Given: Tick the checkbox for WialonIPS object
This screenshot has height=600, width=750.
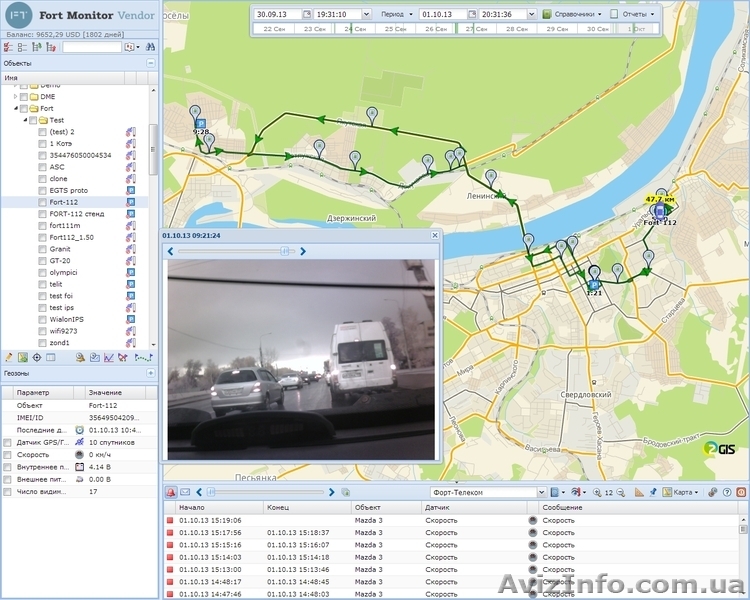Looking at the screenshot, I should click(x=43, y=320).
